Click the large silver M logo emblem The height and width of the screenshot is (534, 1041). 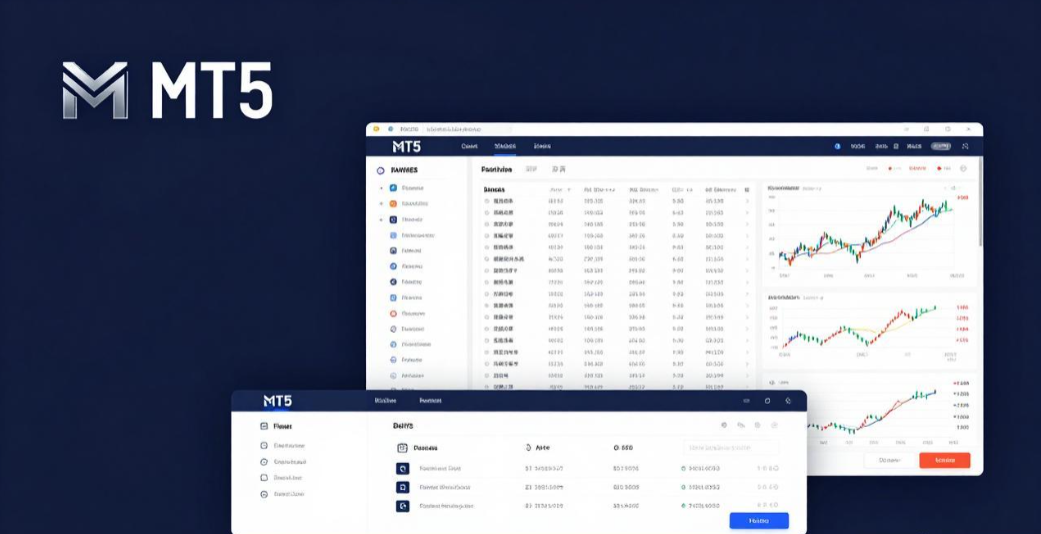pyautogui.click(x=95, y=91)
